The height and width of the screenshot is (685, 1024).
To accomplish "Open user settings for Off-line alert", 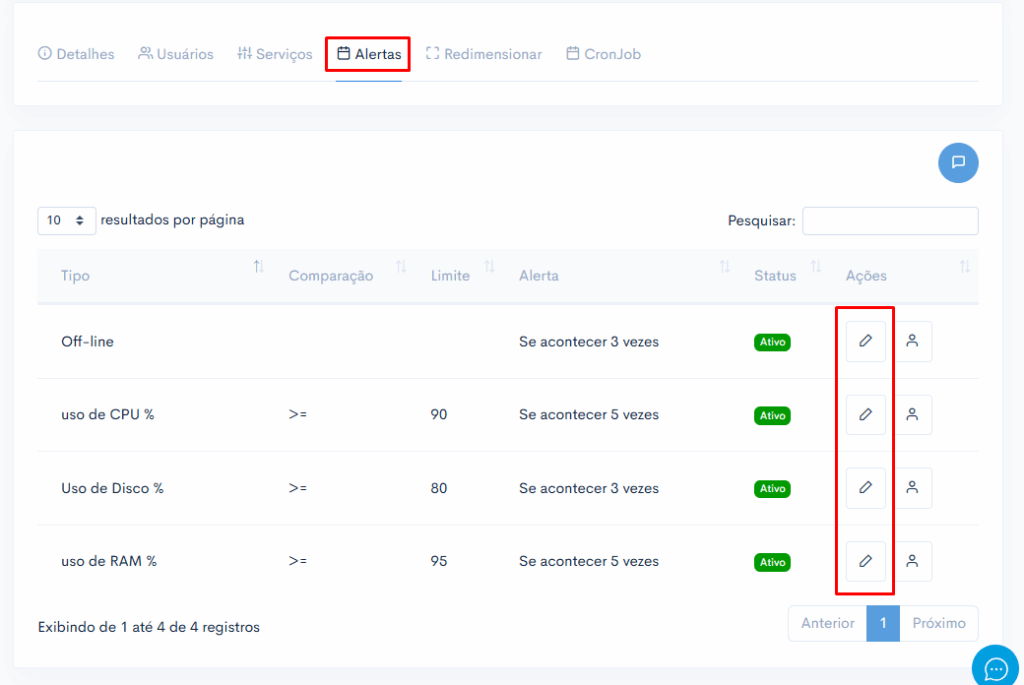I will 912,341.
